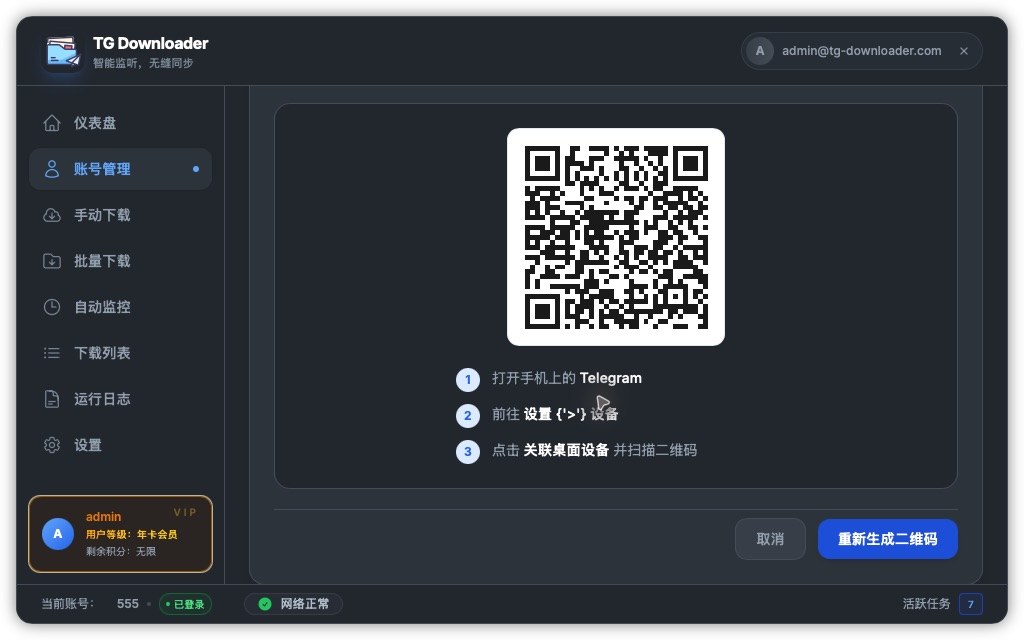Click the folder download icon beside 批量下载

[52, 261]
